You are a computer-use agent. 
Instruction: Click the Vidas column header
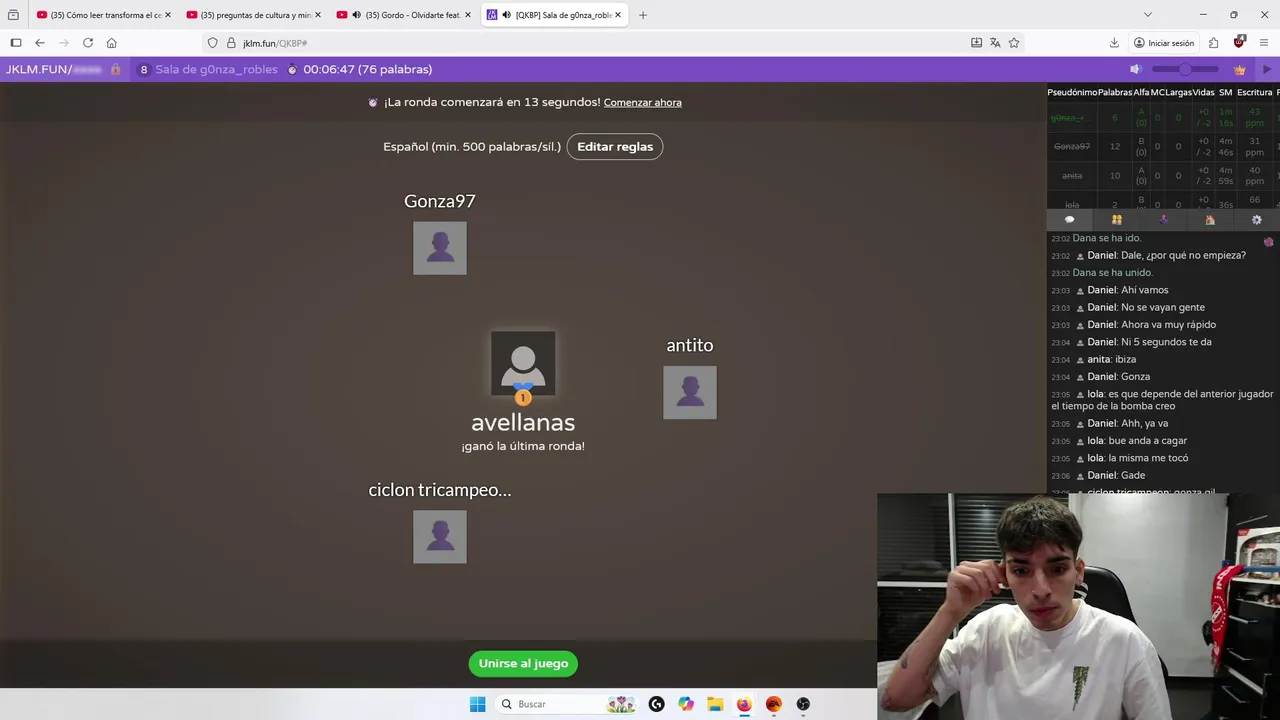[1203, 92]
